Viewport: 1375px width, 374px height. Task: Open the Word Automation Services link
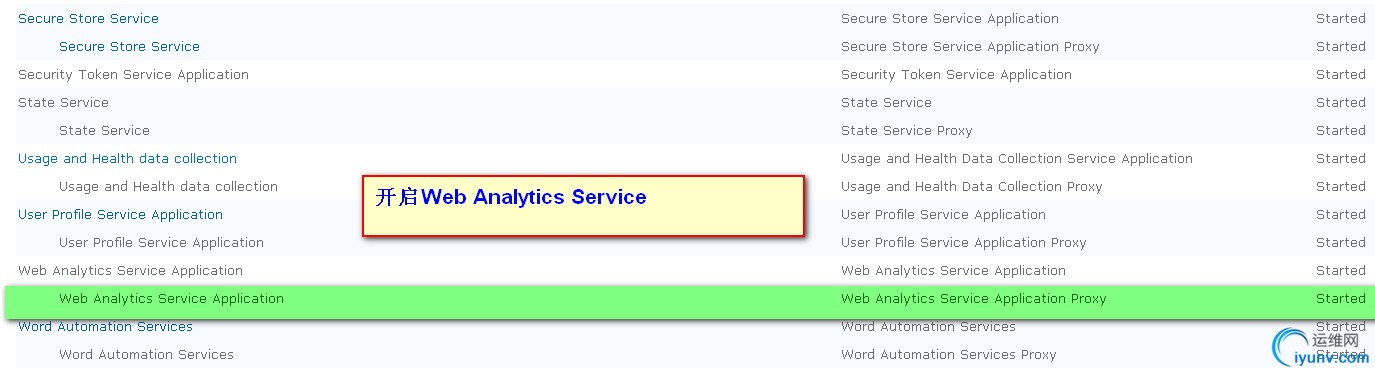point(105,326)
